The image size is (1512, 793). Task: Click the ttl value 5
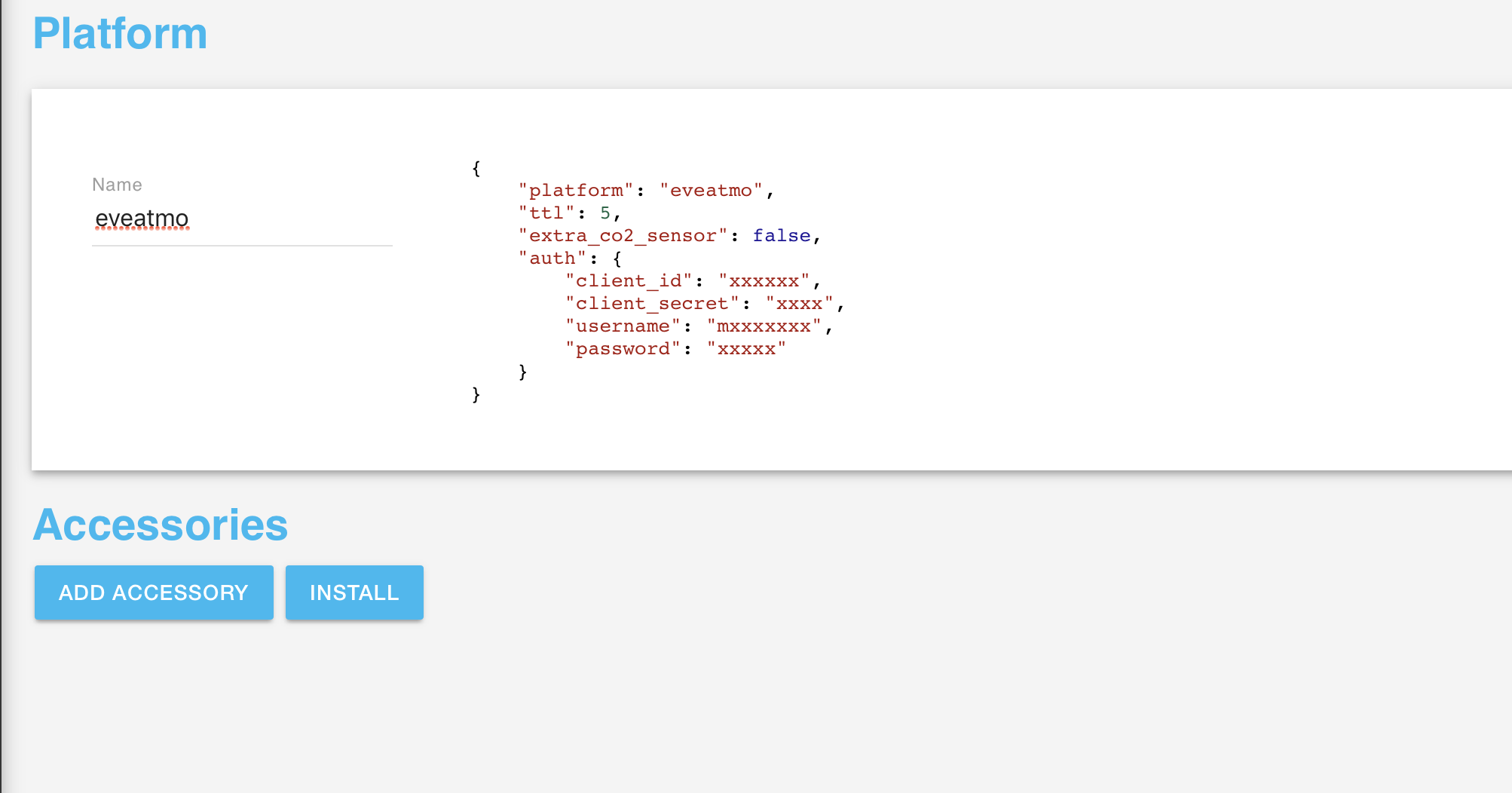[604, 213]
